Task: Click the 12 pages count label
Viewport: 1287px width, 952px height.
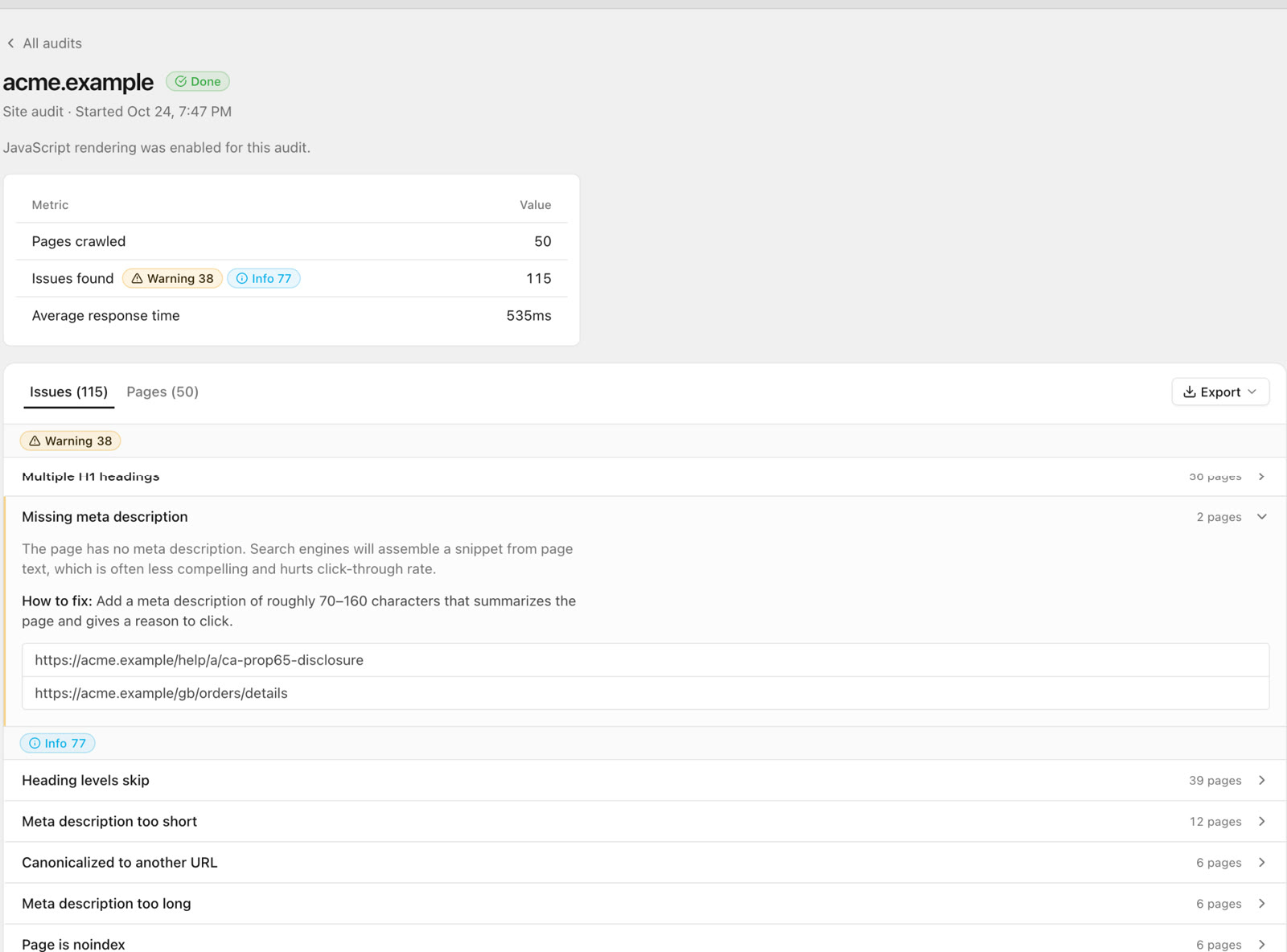Action: coord(1215,822)
